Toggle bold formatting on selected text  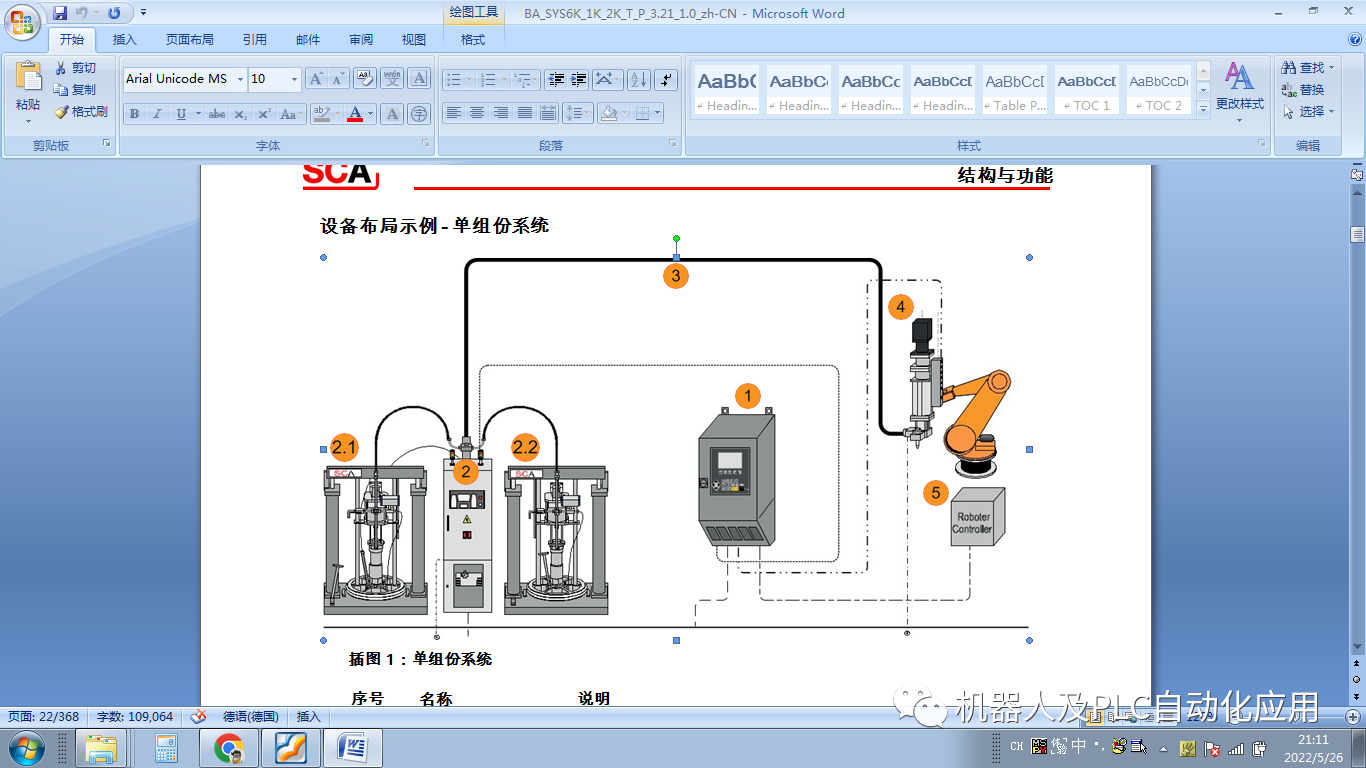pyautogui.click(x=134, y=113)
